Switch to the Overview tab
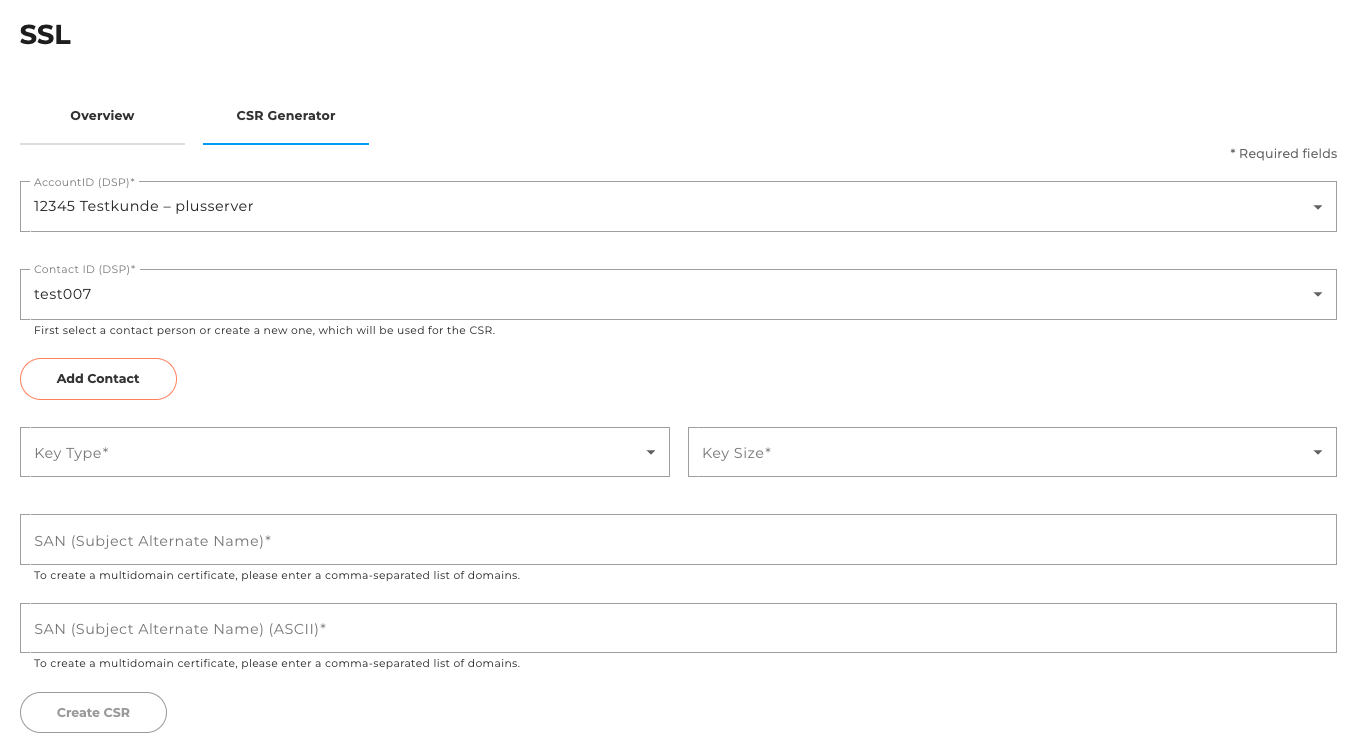1354x755 pixels. click(102, 115)
